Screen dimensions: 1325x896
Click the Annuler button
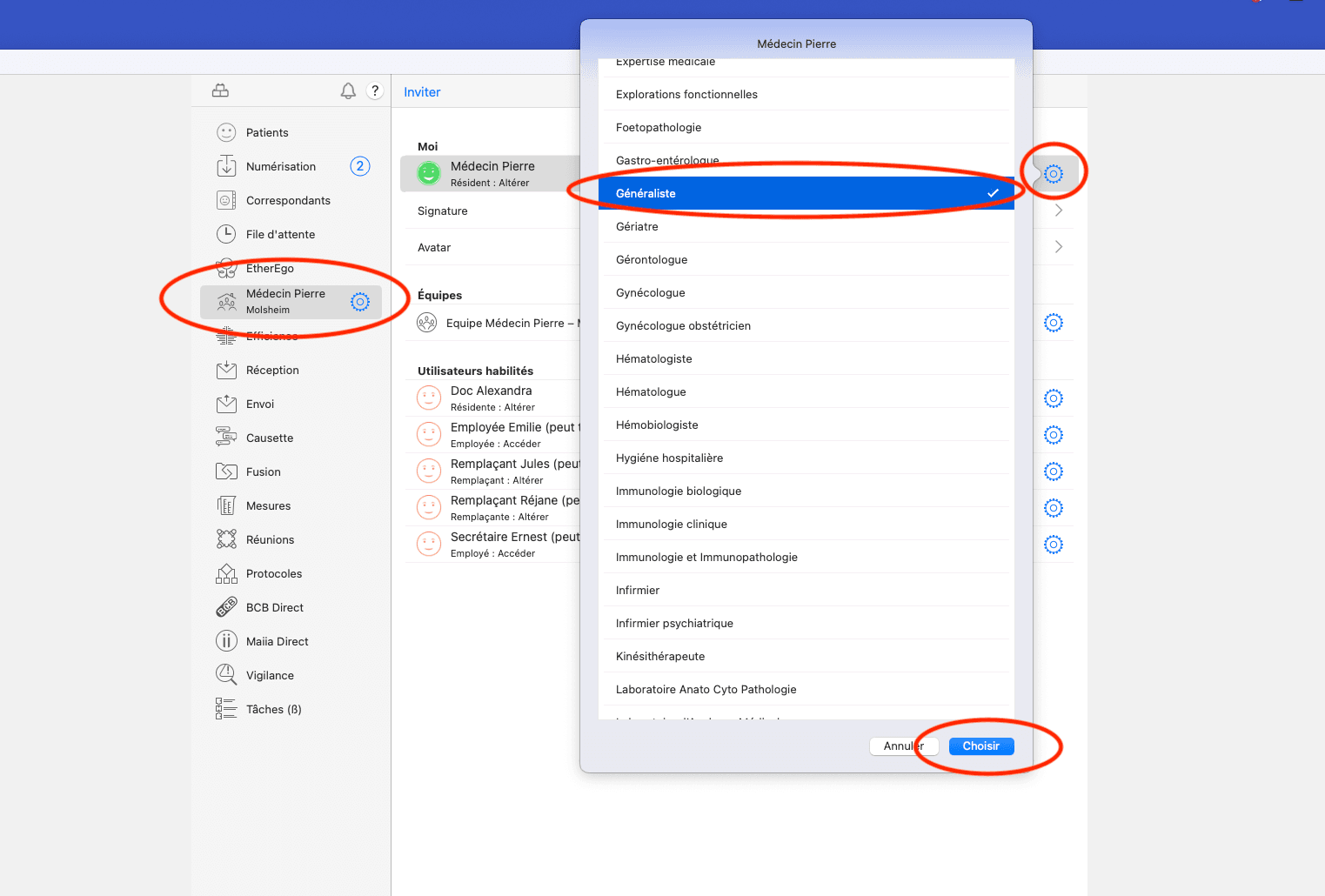point(903,746)
